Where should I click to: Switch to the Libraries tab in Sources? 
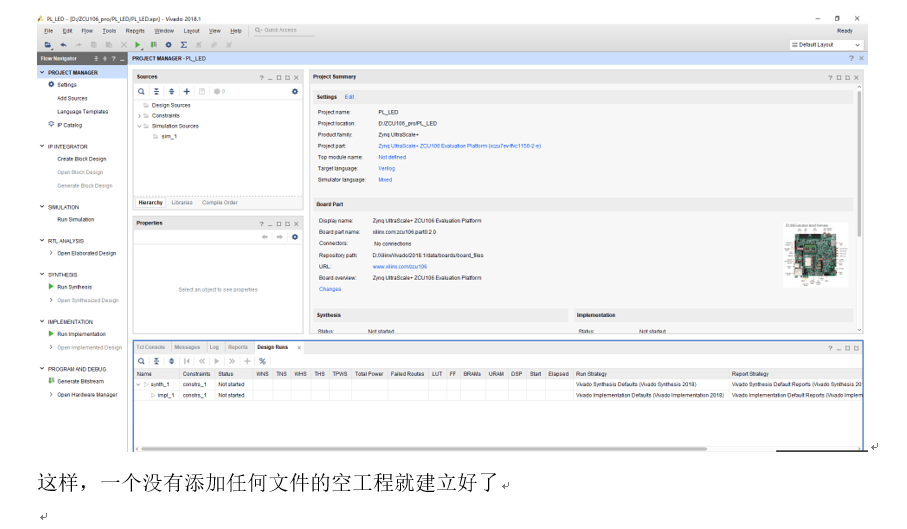(182, 202)
